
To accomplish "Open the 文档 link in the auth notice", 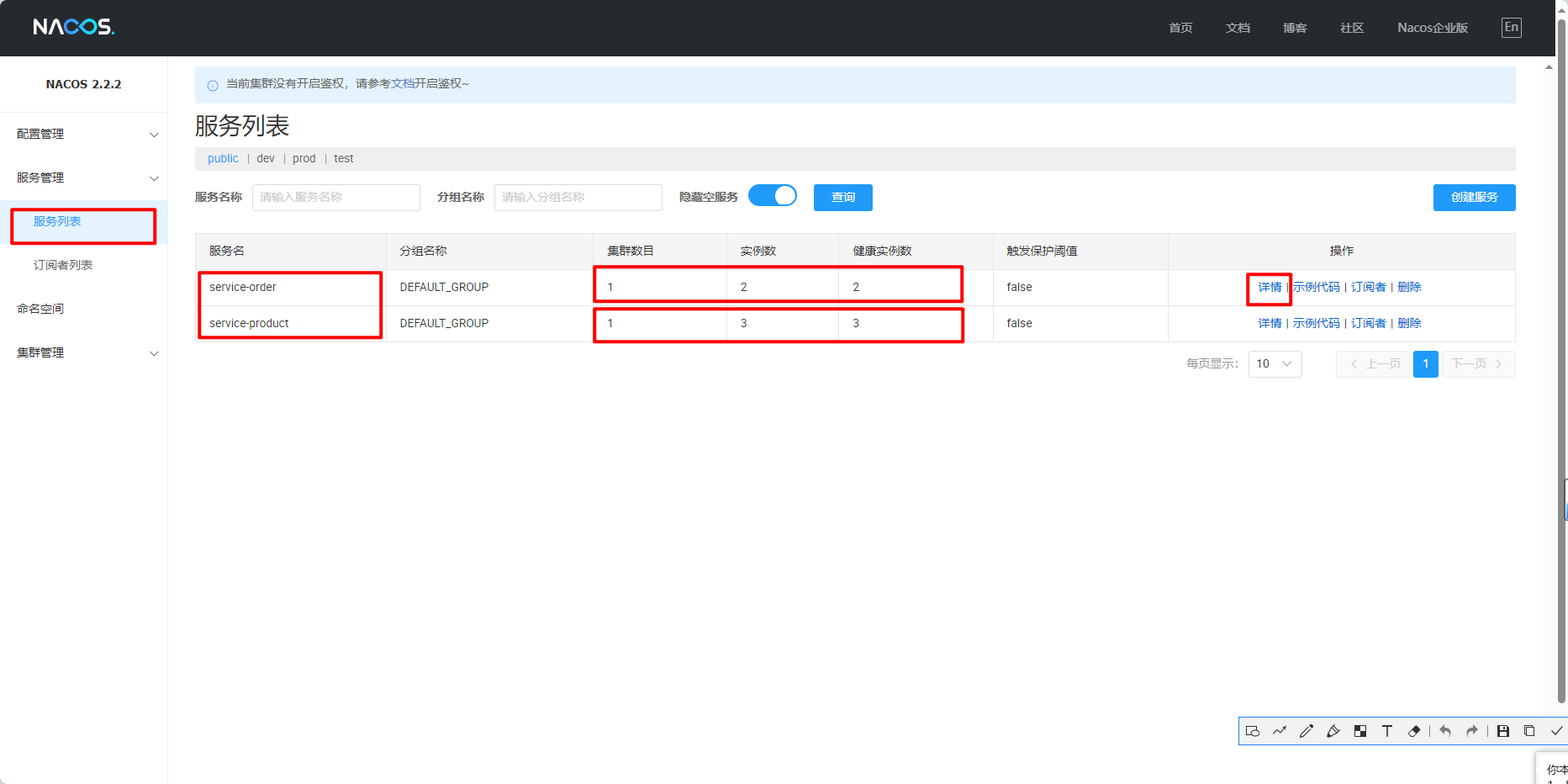I will (x=403, y=84).
